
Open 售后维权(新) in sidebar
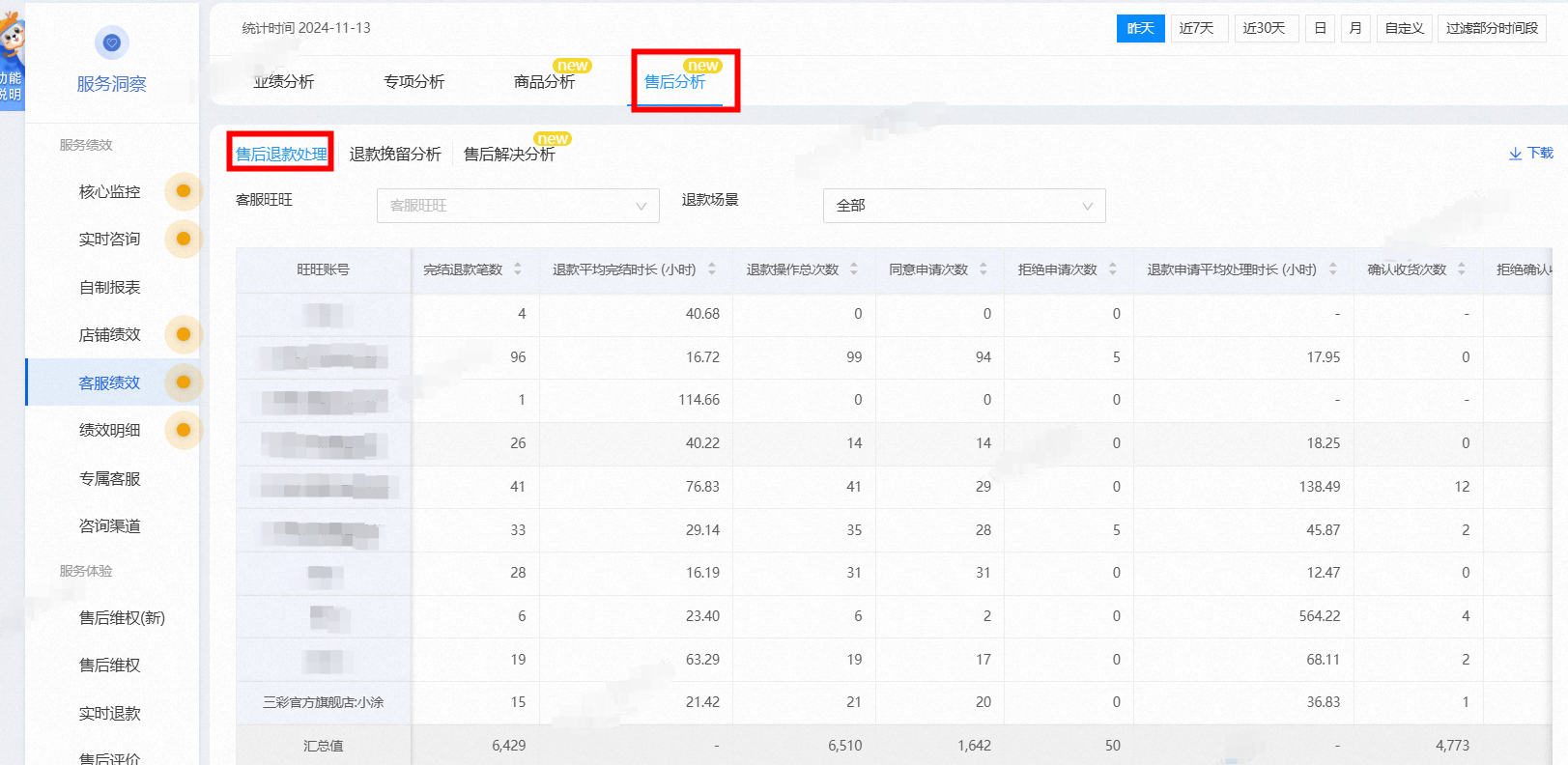point(122,617)
